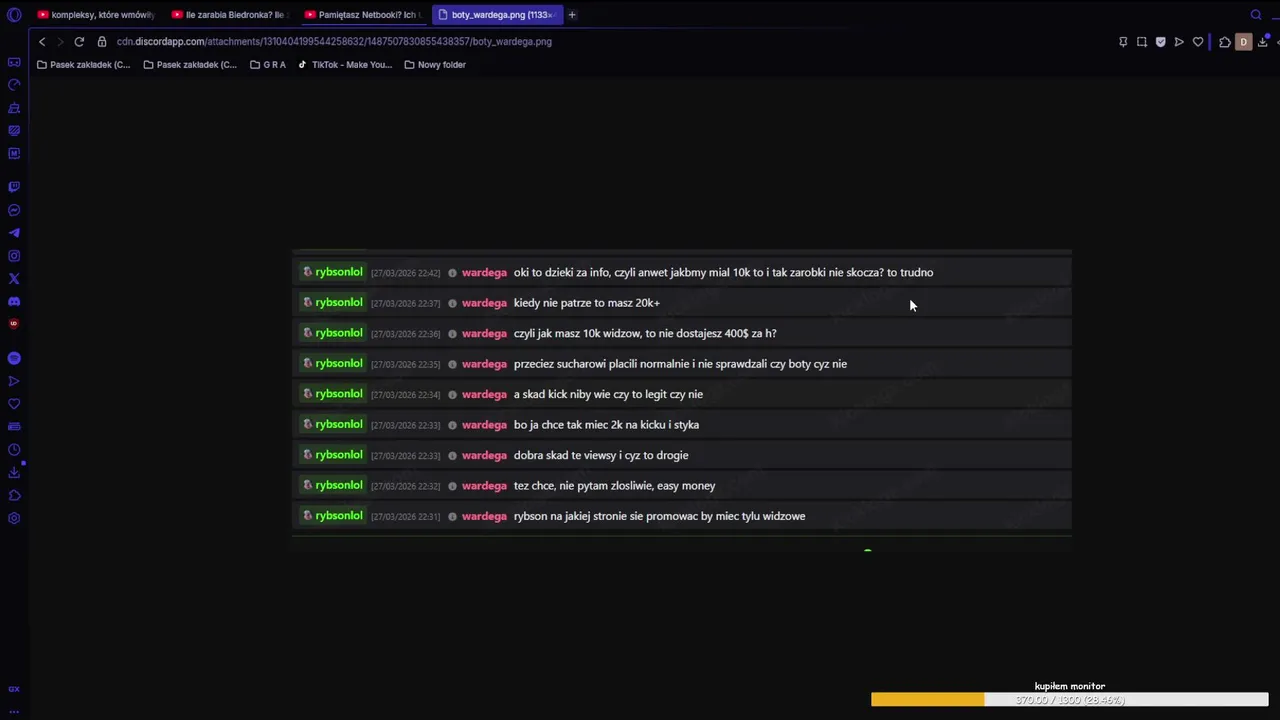The height and width of the screenshot is (720, 1280).
Task: Open 'TikTok - Make You...' bookmark
Action: click(345, 65)
